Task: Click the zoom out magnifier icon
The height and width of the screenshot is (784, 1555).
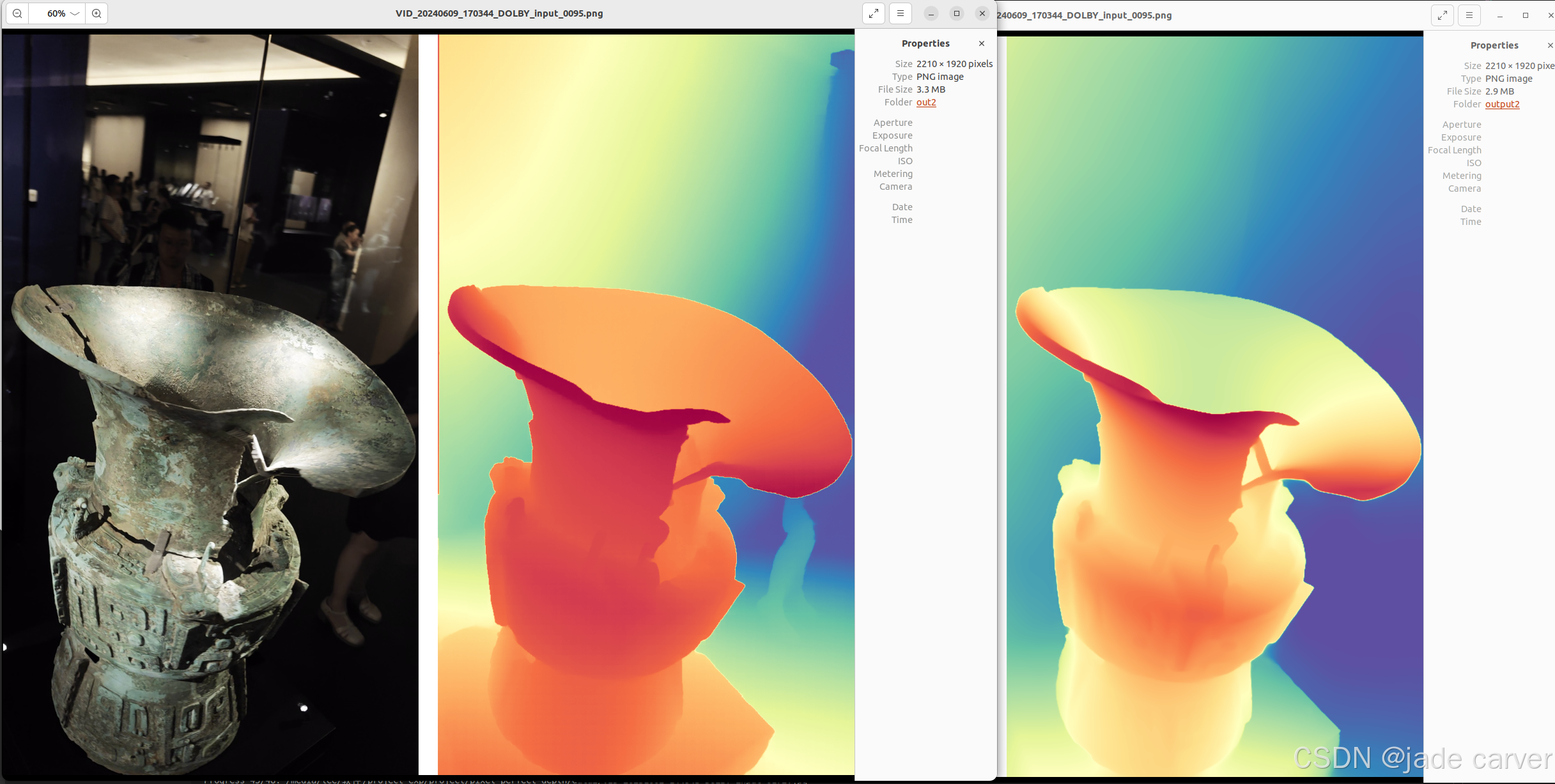Action: pos(17,13)
